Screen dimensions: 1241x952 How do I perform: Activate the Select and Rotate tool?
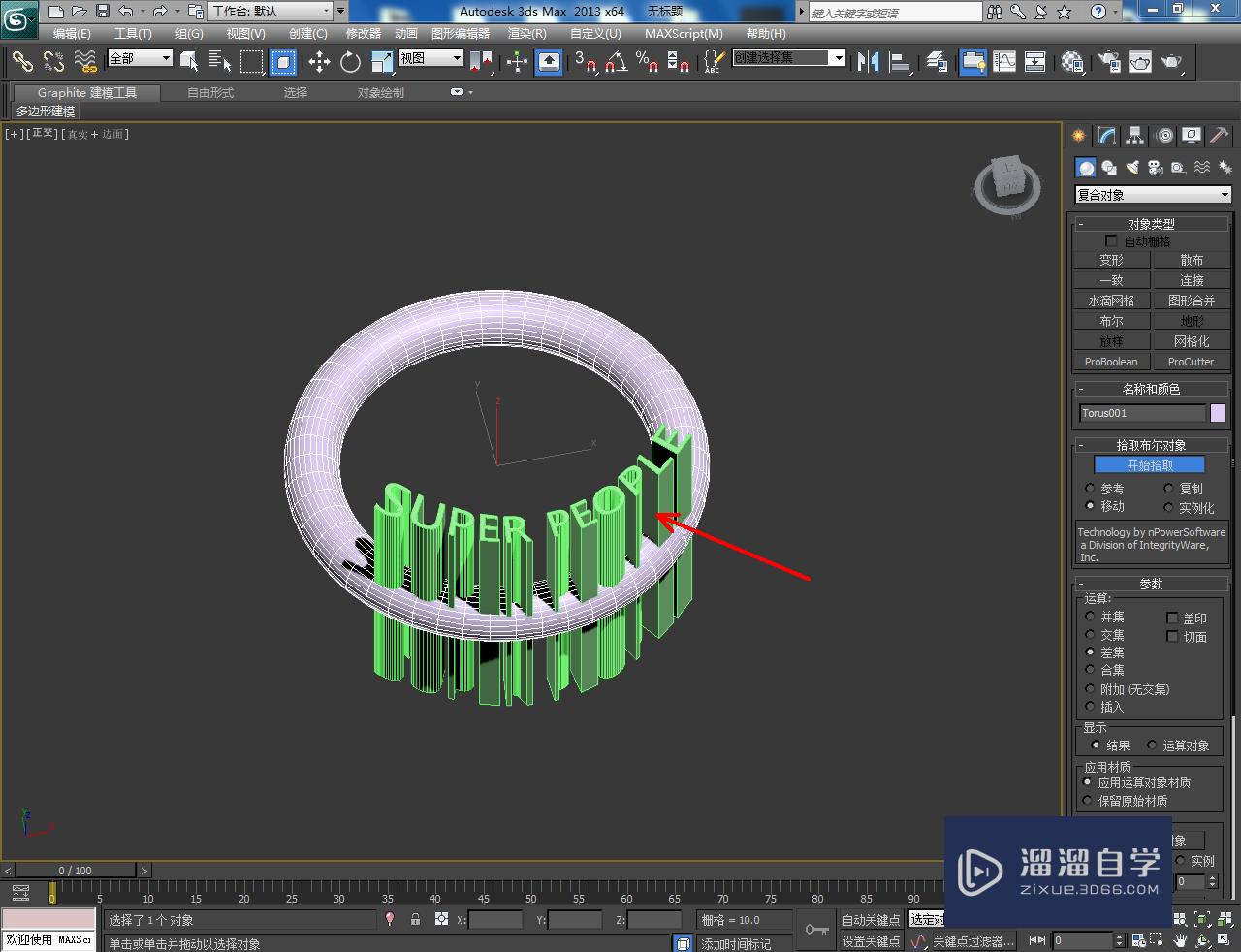[350, 62]
